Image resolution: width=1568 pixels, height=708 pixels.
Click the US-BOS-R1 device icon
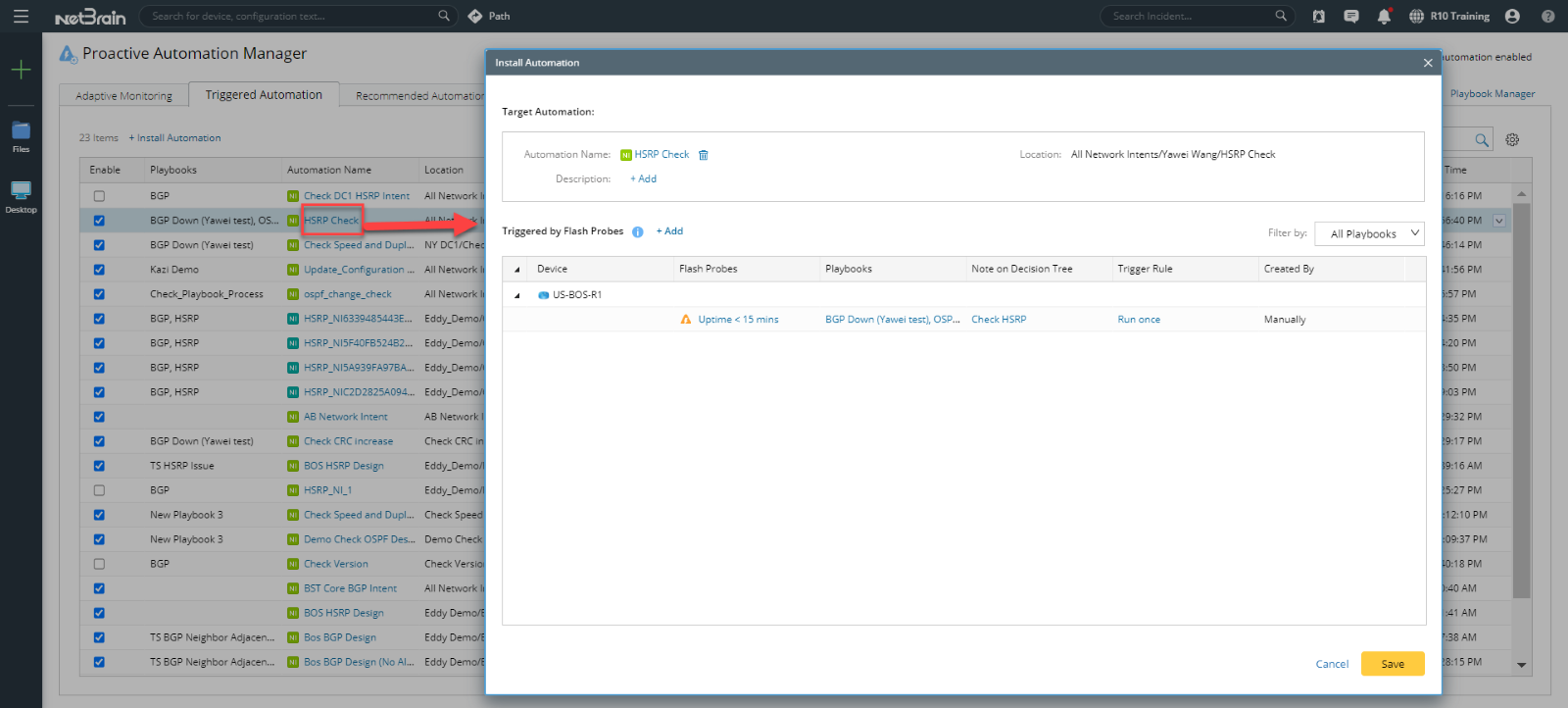[x=543, y=295]
